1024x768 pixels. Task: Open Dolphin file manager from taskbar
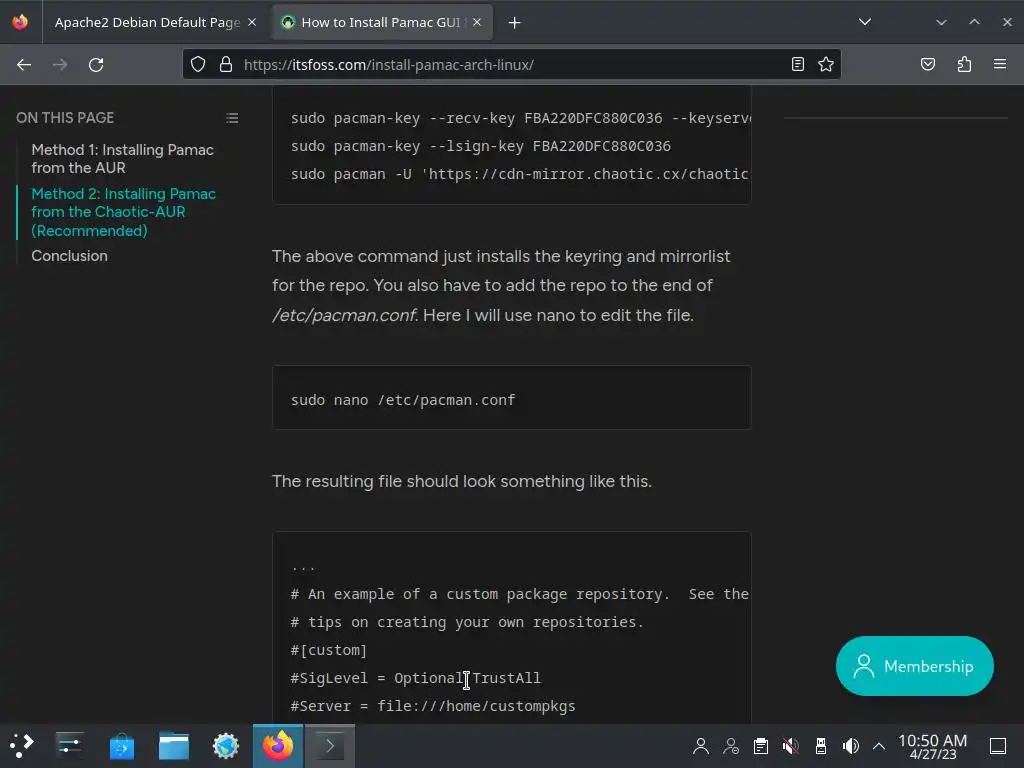click(x=174, y=746)
